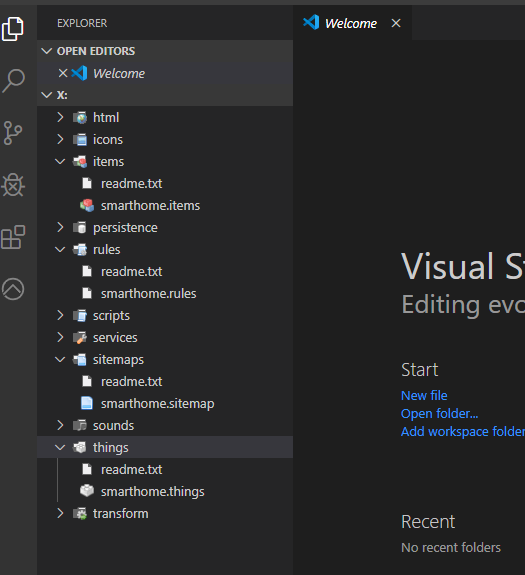Click the Start heading on Welcome page

420,370
